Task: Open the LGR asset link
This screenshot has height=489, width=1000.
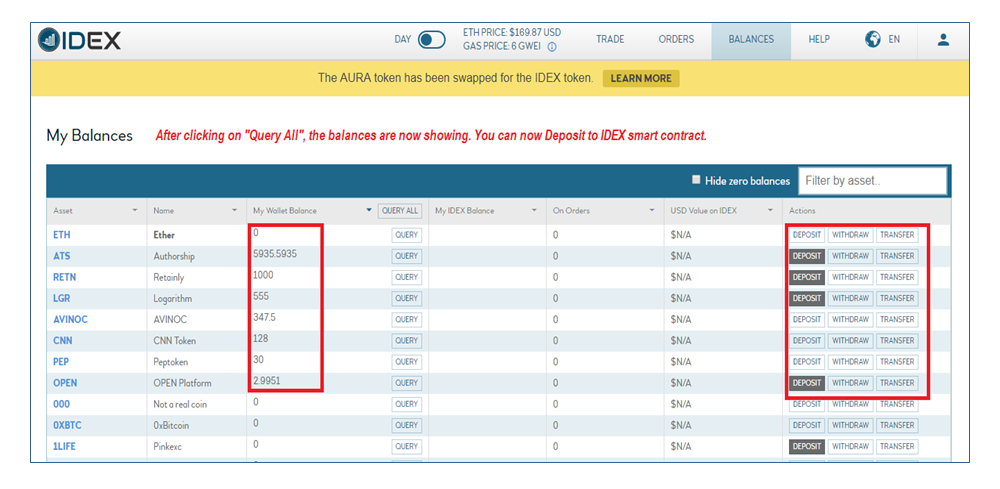Action: coord(62,298)
